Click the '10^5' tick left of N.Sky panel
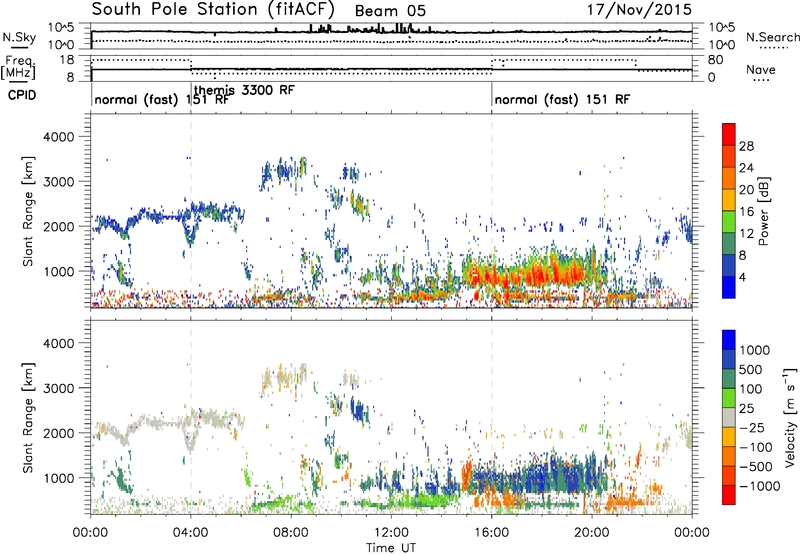This screenshot has height=554, width=800. (60, 27)
